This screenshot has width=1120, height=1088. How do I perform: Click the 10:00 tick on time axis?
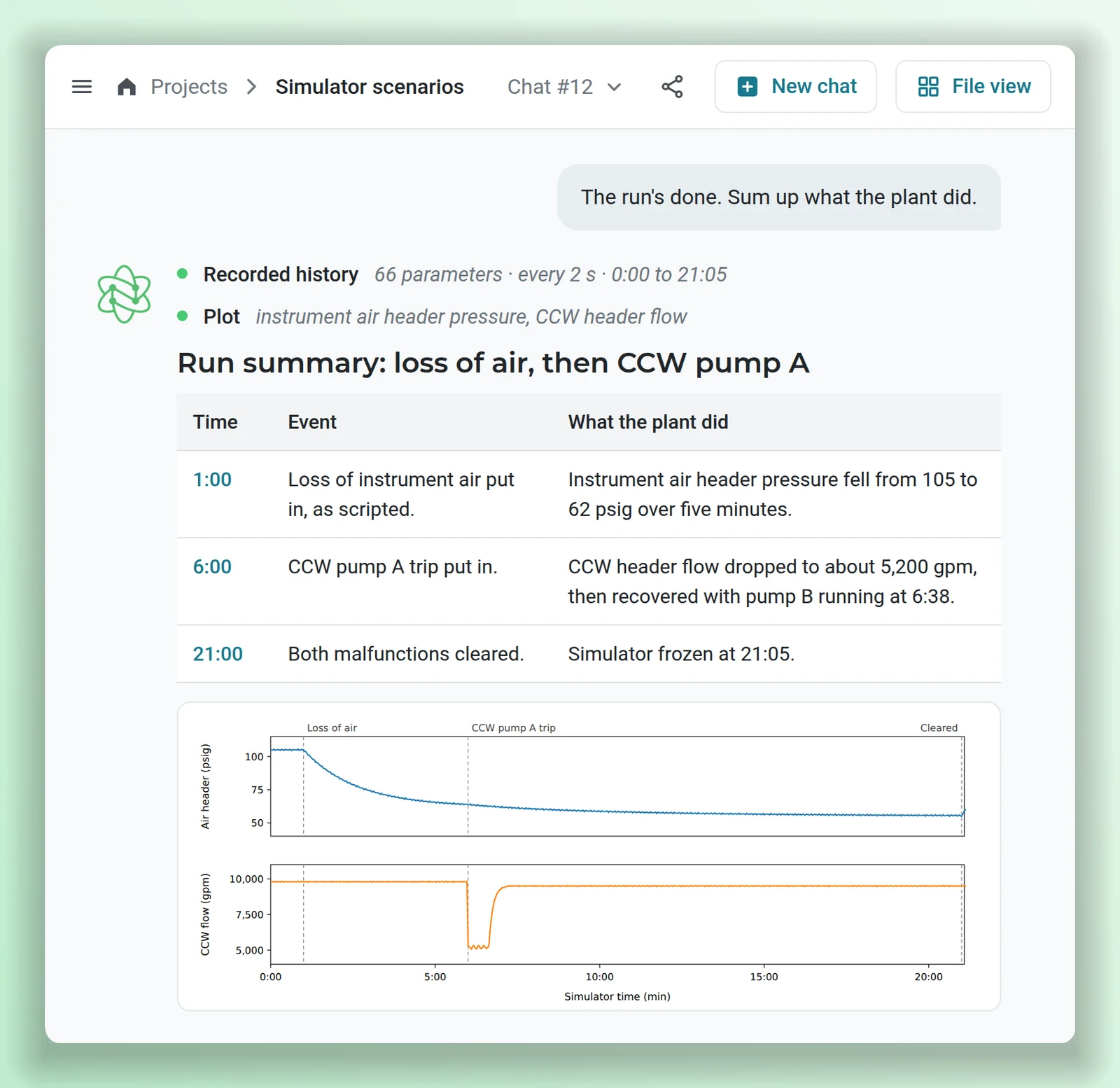pos(599,977)
